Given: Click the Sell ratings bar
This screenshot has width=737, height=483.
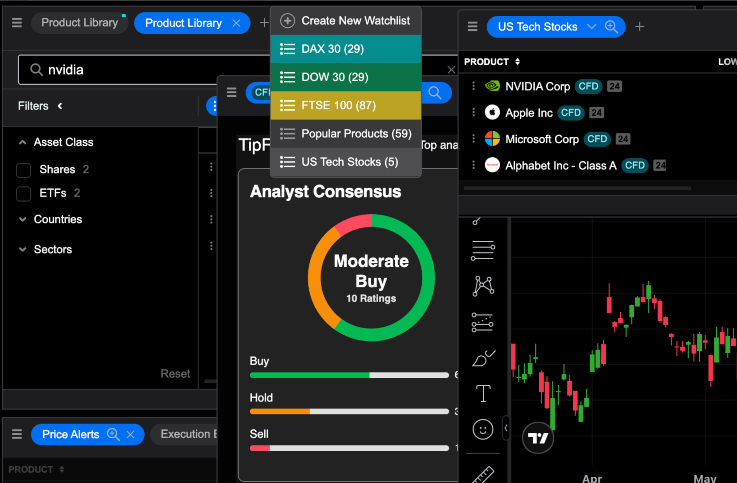Looking at the screenshot, I should 349,448.
